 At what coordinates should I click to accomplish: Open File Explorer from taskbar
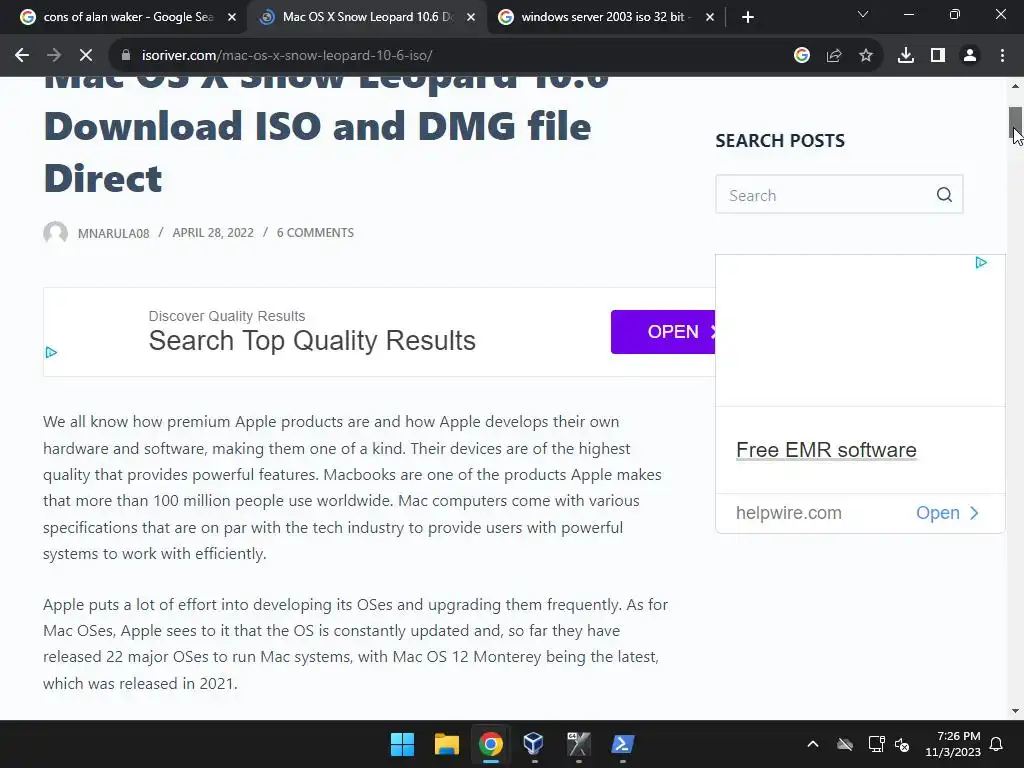tap(447, 744)
